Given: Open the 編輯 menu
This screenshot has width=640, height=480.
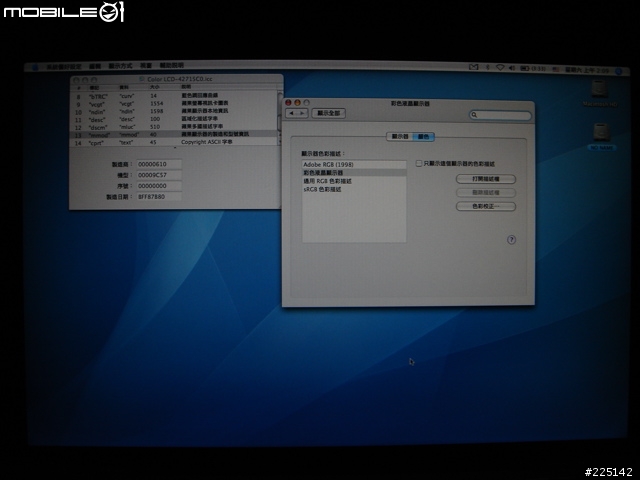Looking at the screenshot, I should (x=95, y=66).
